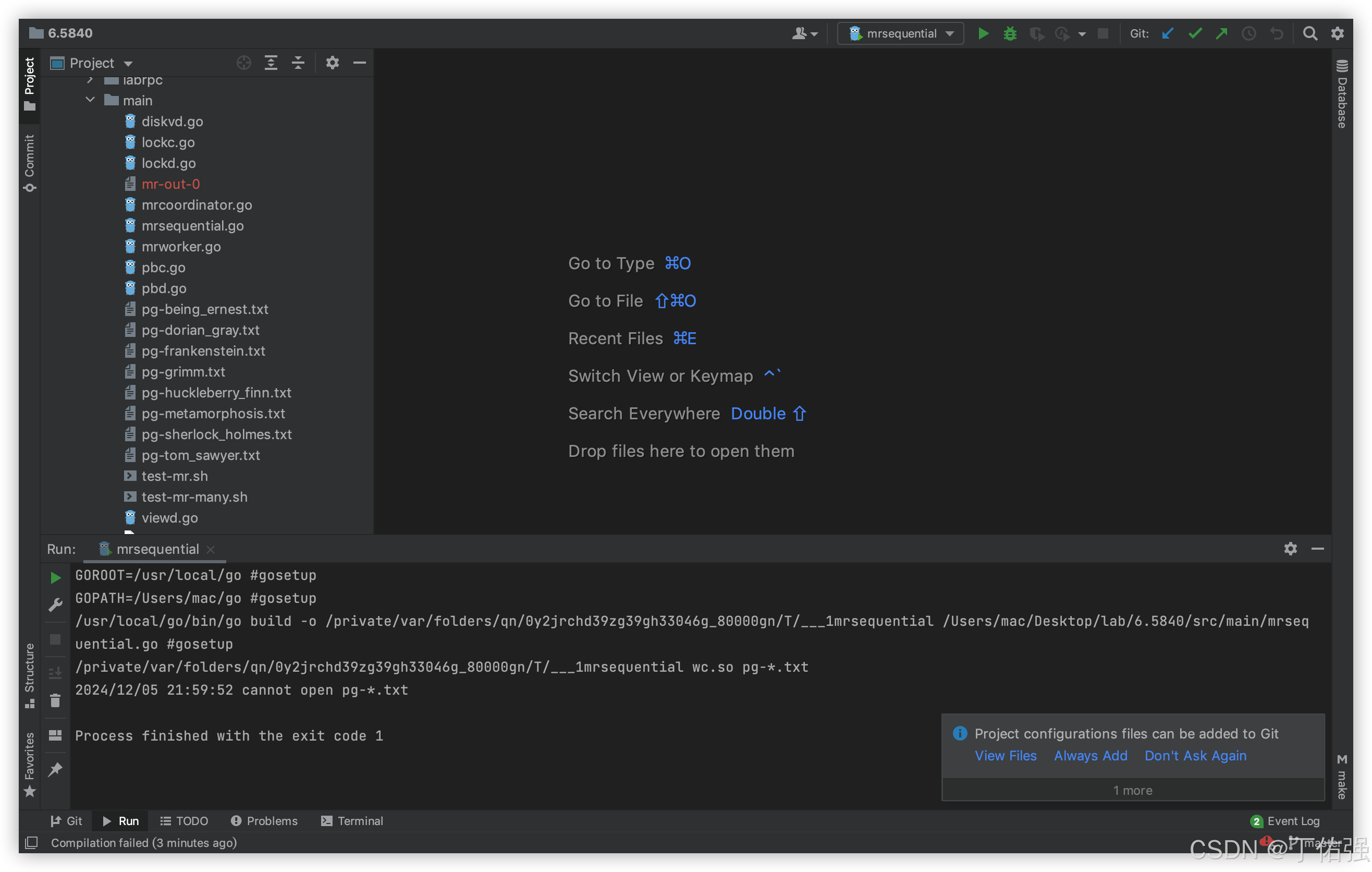
Task: Open the mrsequential run configuration dropdown
Action: [900, 33]
